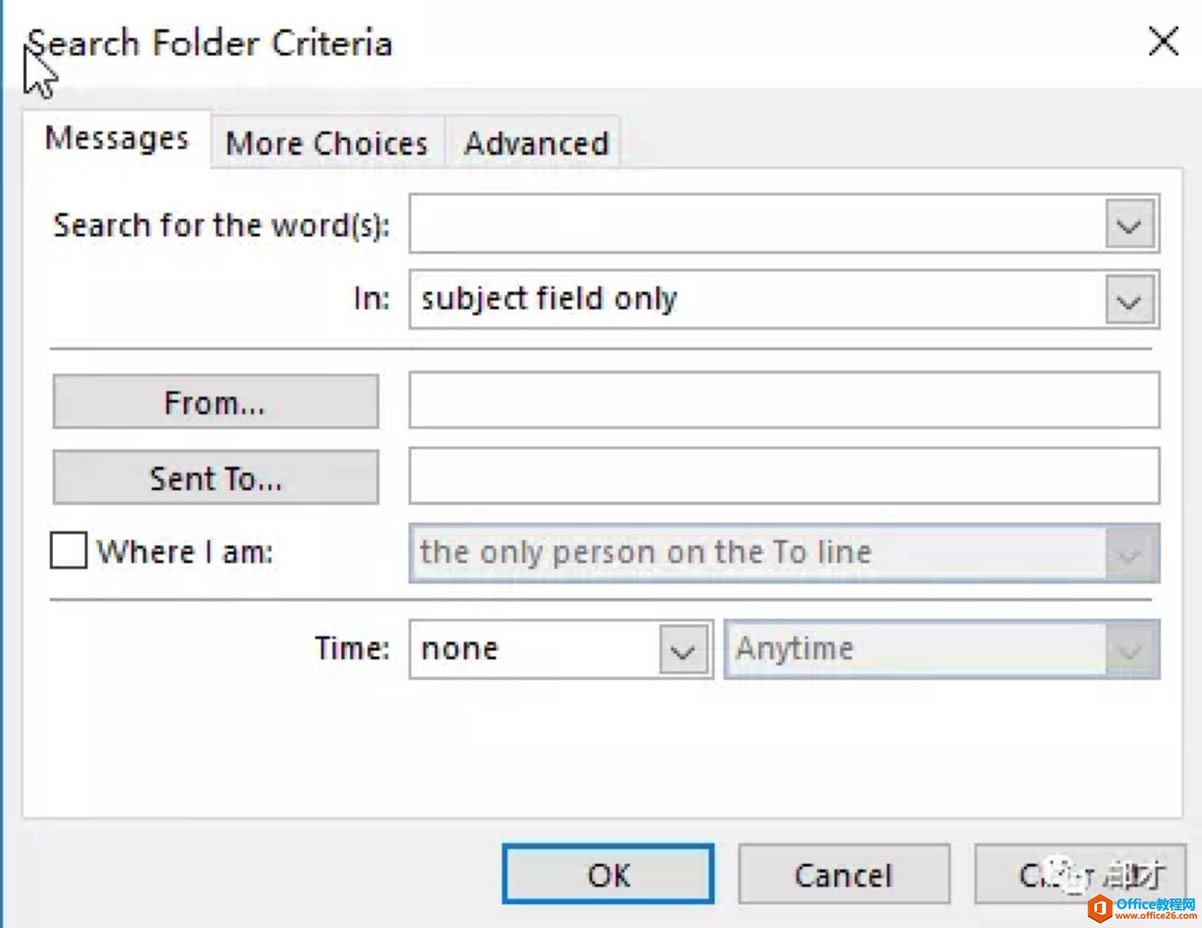Screen dimensions: 1202x928
Task: Close the Search Folder Criteria dialog
Action: pyautogui.click(x=1163, y=42)
